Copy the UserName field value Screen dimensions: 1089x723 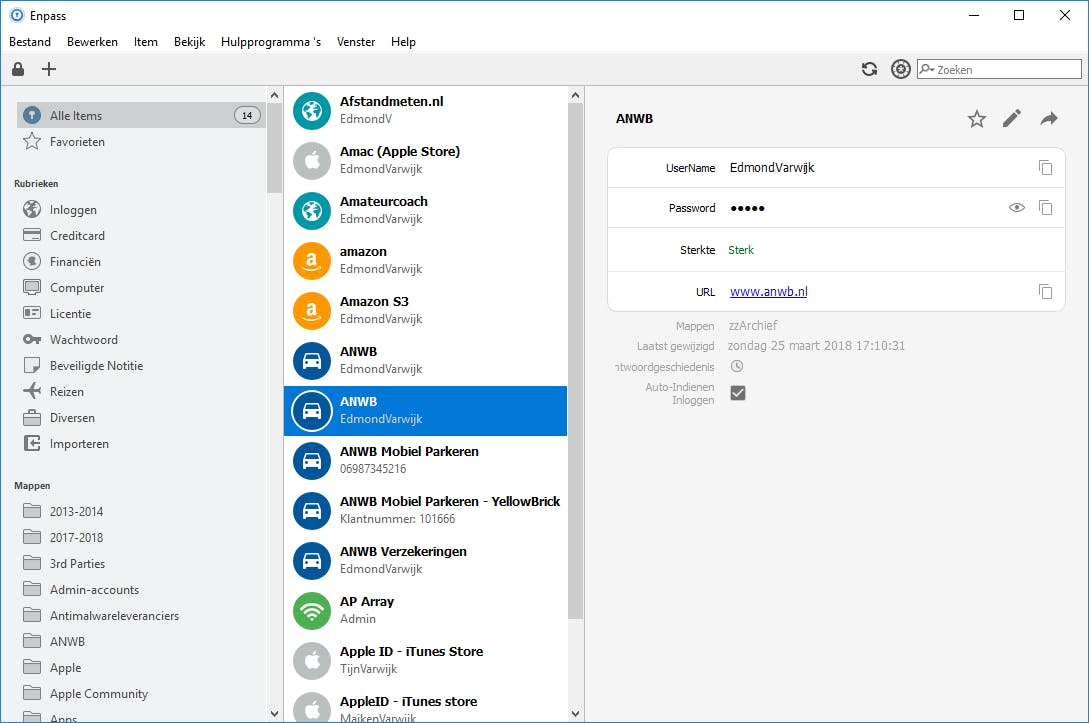1045,167
